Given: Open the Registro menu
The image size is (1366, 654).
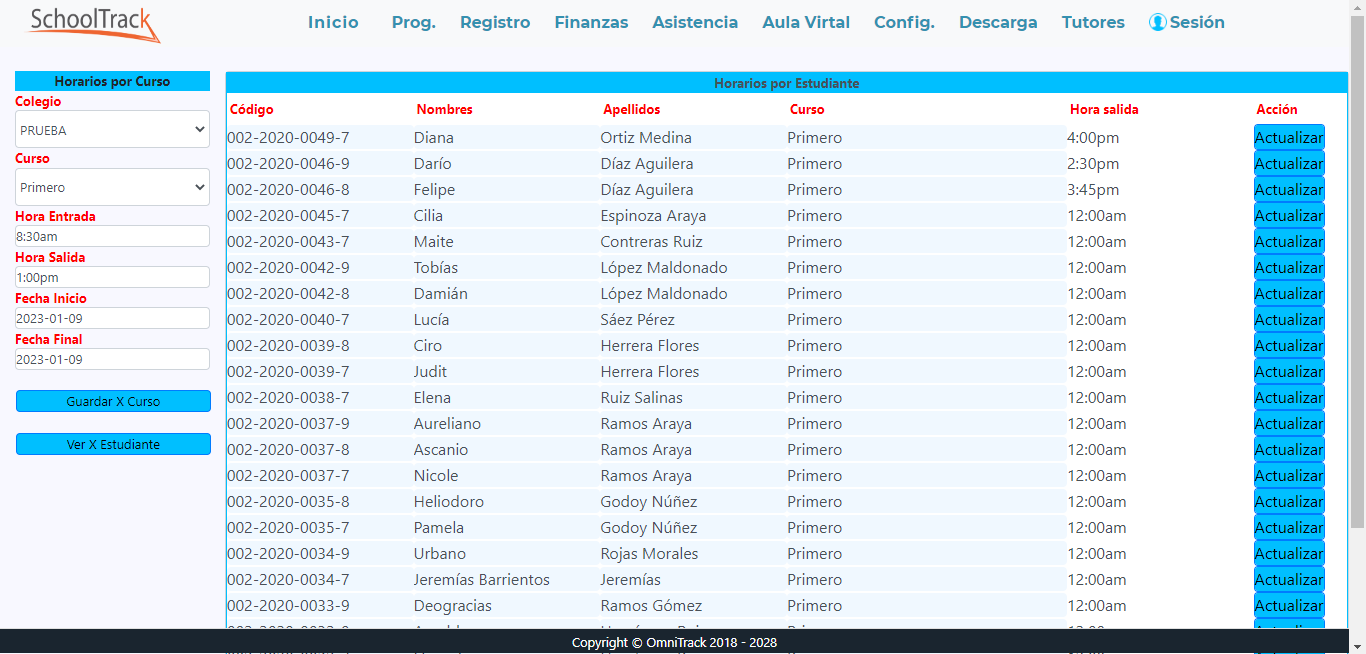Looking at the screenshot, I should [495, 22].
